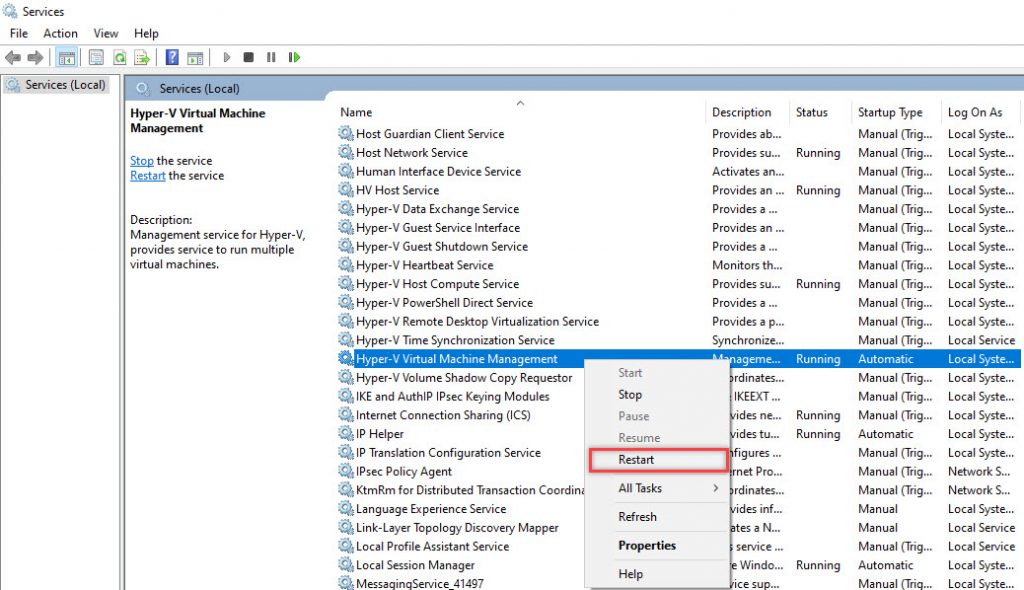
Task: Click the Restart the service link
Action: pos(148,176)
